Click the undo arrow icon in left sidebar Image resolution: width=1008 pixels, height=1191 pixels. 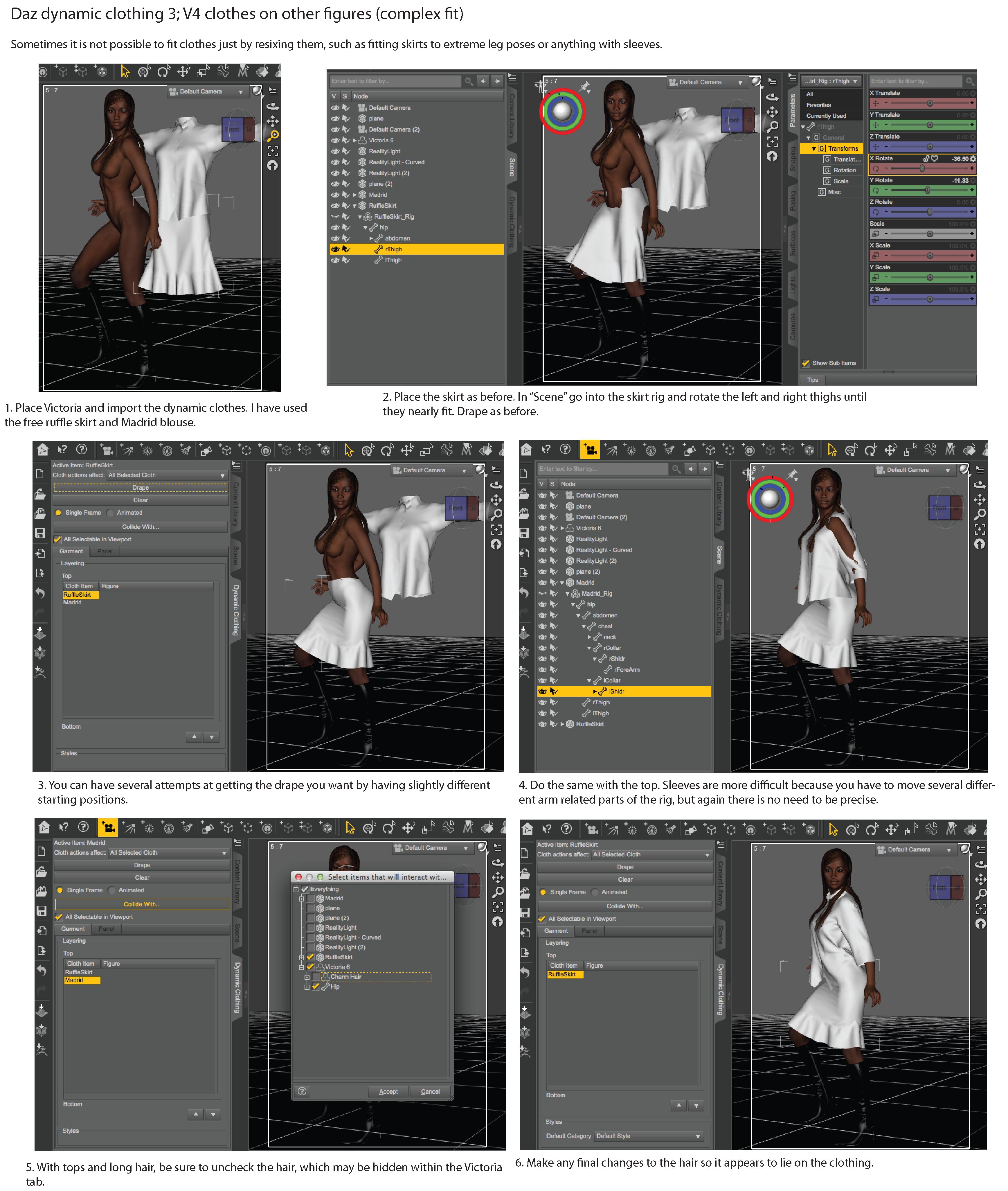pyautogui.click(x=40, y=593)
